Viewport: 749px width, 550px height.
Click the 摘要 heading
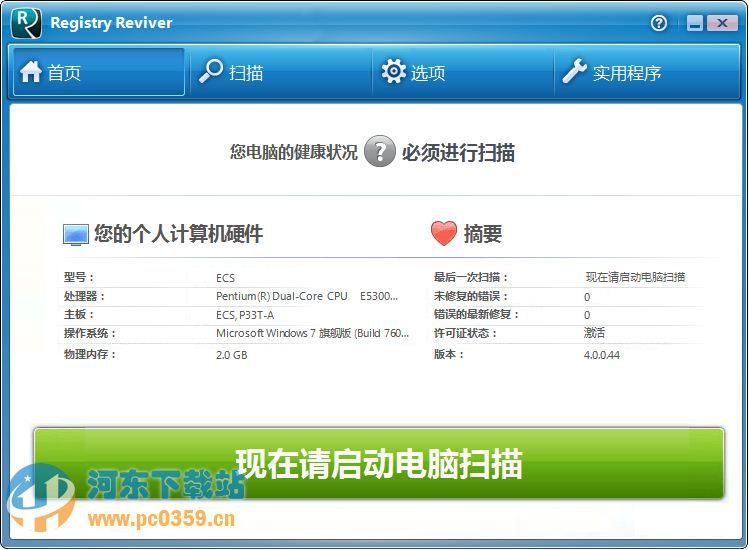[483, 234]
